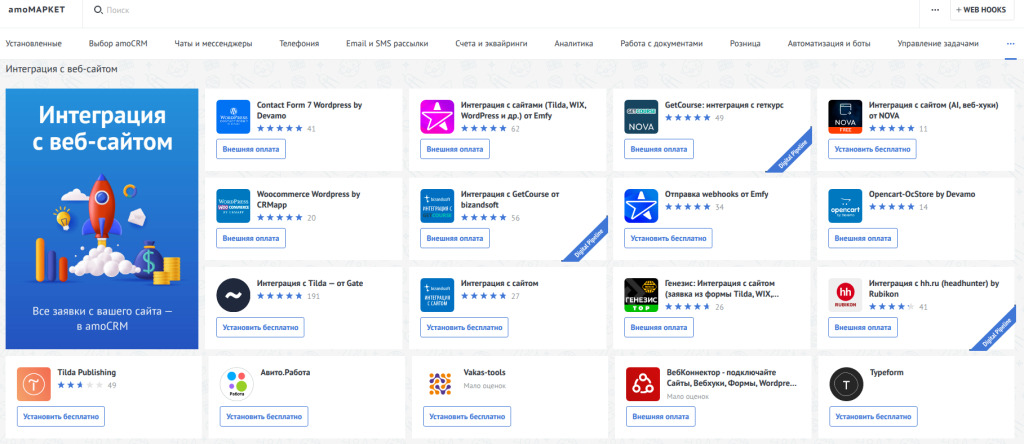Image resolution: width=1024 pixels, height=444 pixels.
Task: Open the Vakas-tools logo icon
Action: 440,384
